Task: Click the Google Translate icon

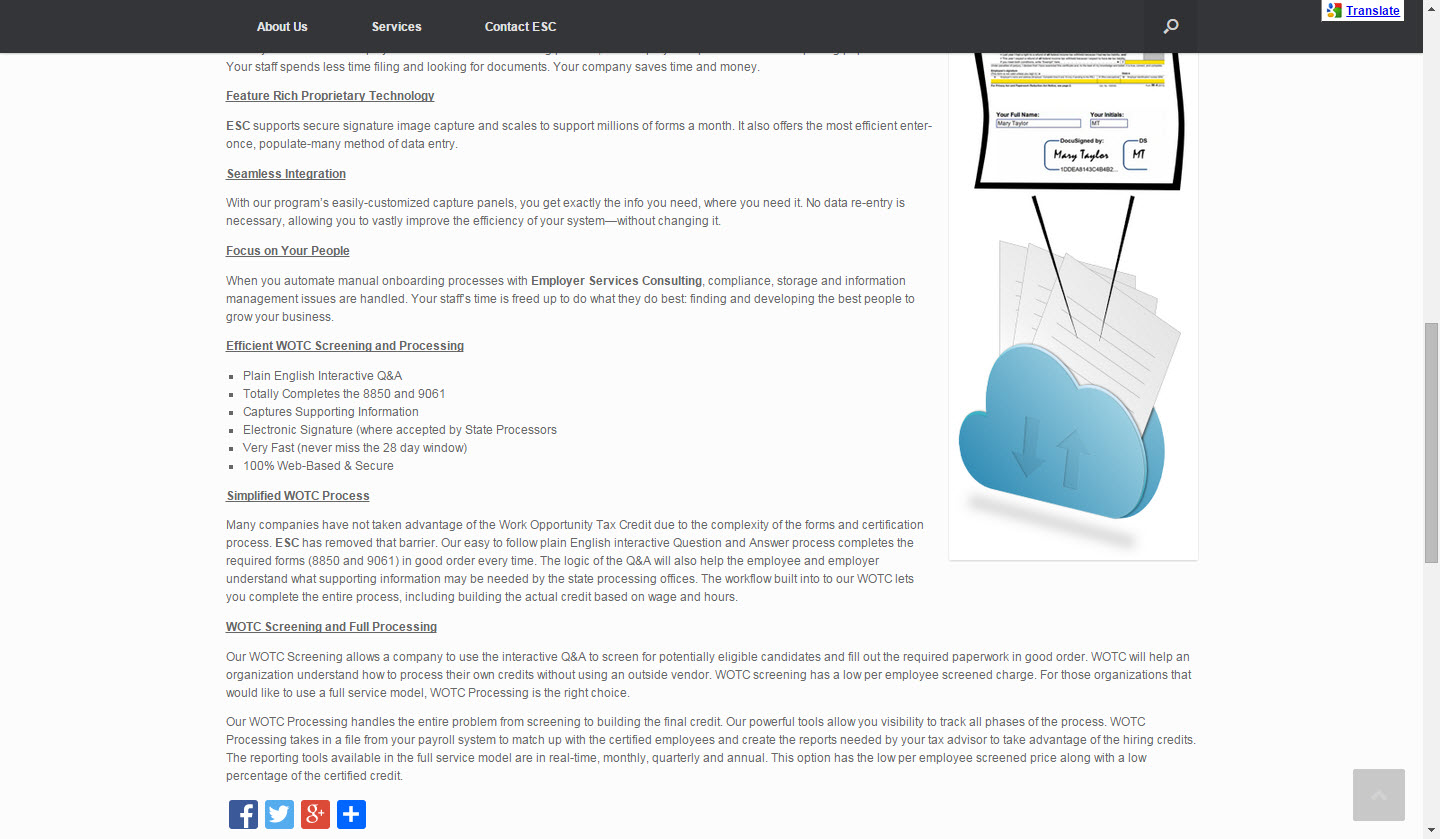Action: pyautogui.click(x=1333, y=11)
